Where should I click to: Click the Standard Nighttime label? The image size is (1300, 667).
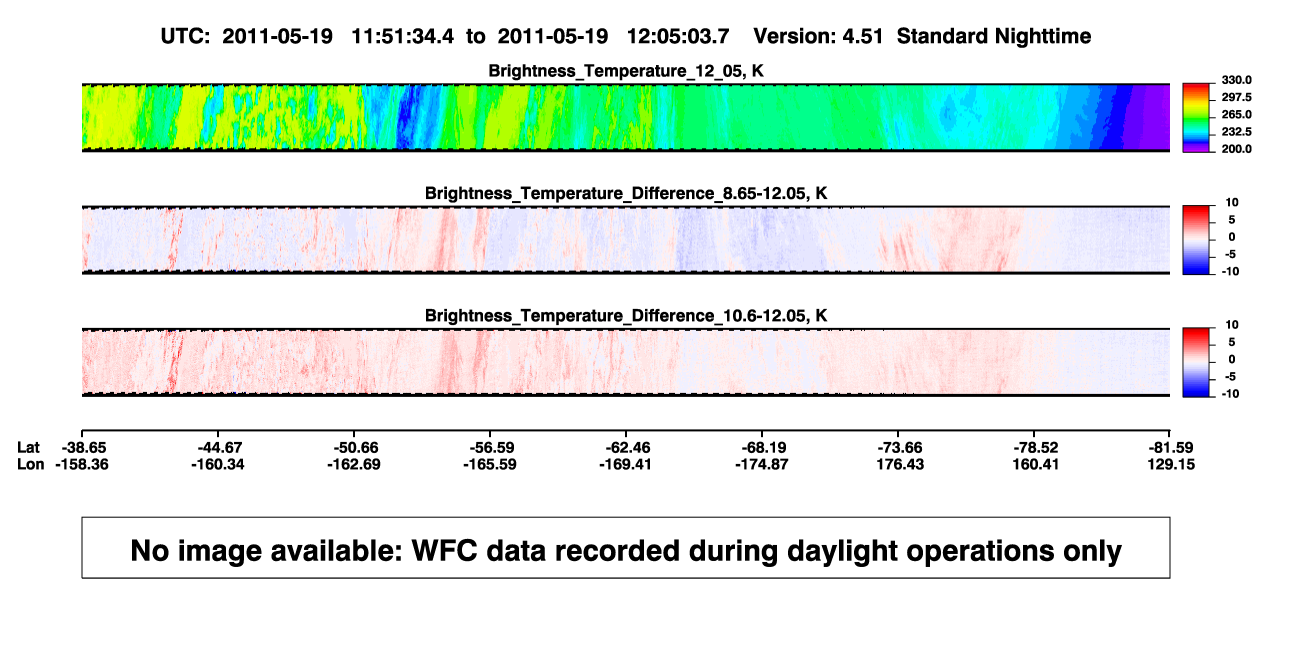tap(994, 36)
